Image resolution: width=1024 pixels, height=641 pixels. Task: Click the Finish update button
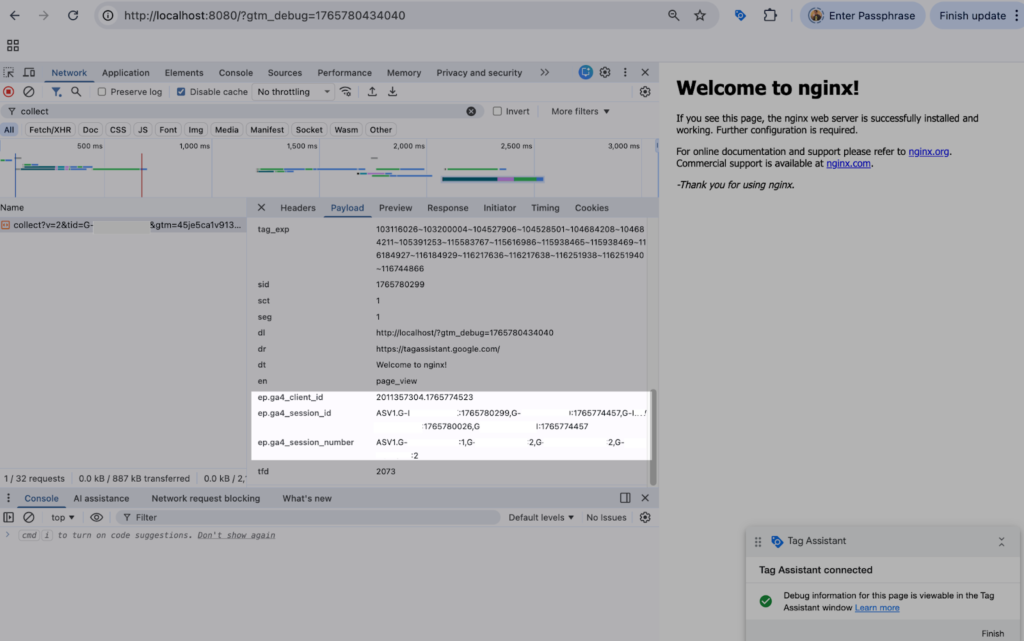tap(973, 16)
